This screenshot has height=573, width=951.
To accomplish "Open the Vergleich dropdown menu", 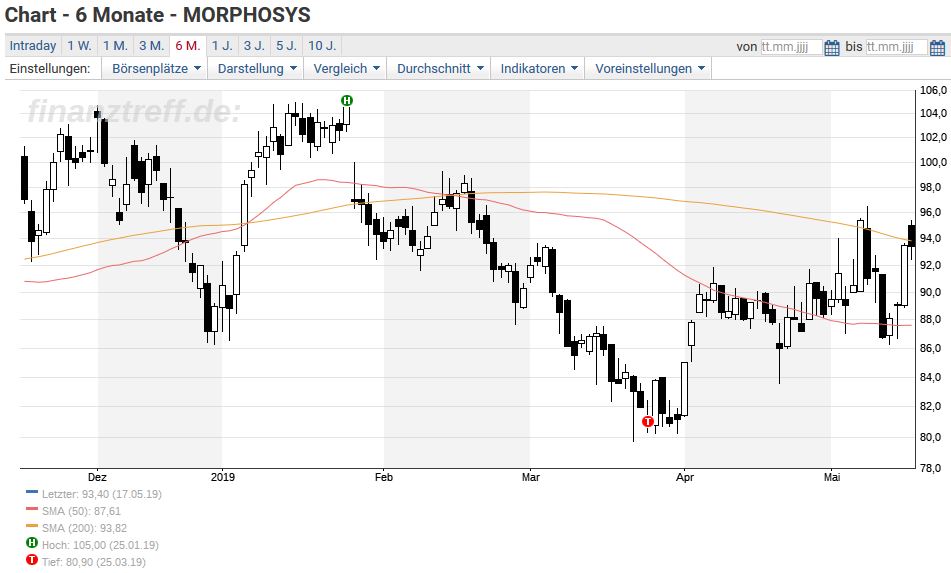I will [x=345, y=69].
